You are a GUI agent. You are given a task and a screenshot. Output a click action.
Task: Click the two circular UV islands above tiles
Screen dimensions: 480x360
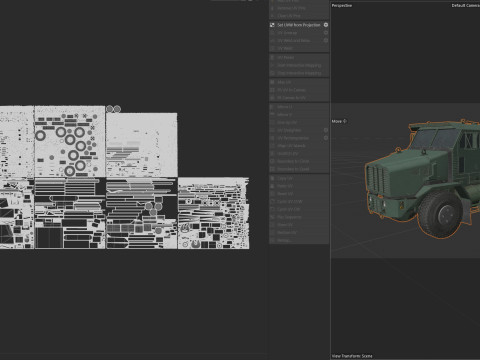(113, 109)
